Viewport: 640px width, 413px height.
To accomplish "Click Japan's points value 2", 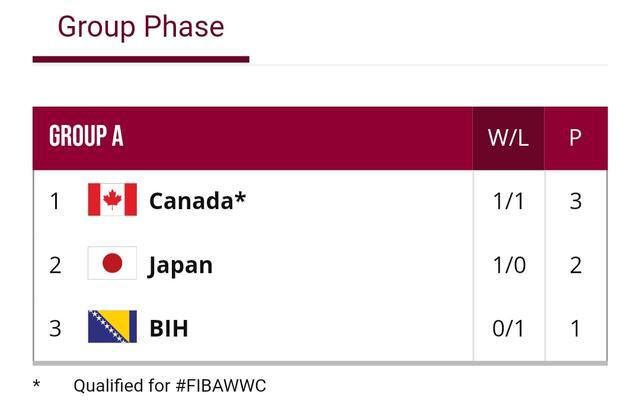I will pyautogui.click(x=576, y=265).
